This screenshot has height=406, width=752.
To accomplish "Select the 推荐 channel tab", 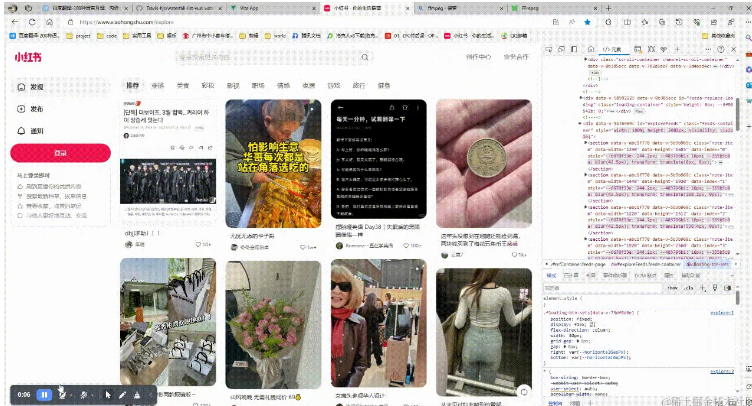I will click(x=133, y=85).
